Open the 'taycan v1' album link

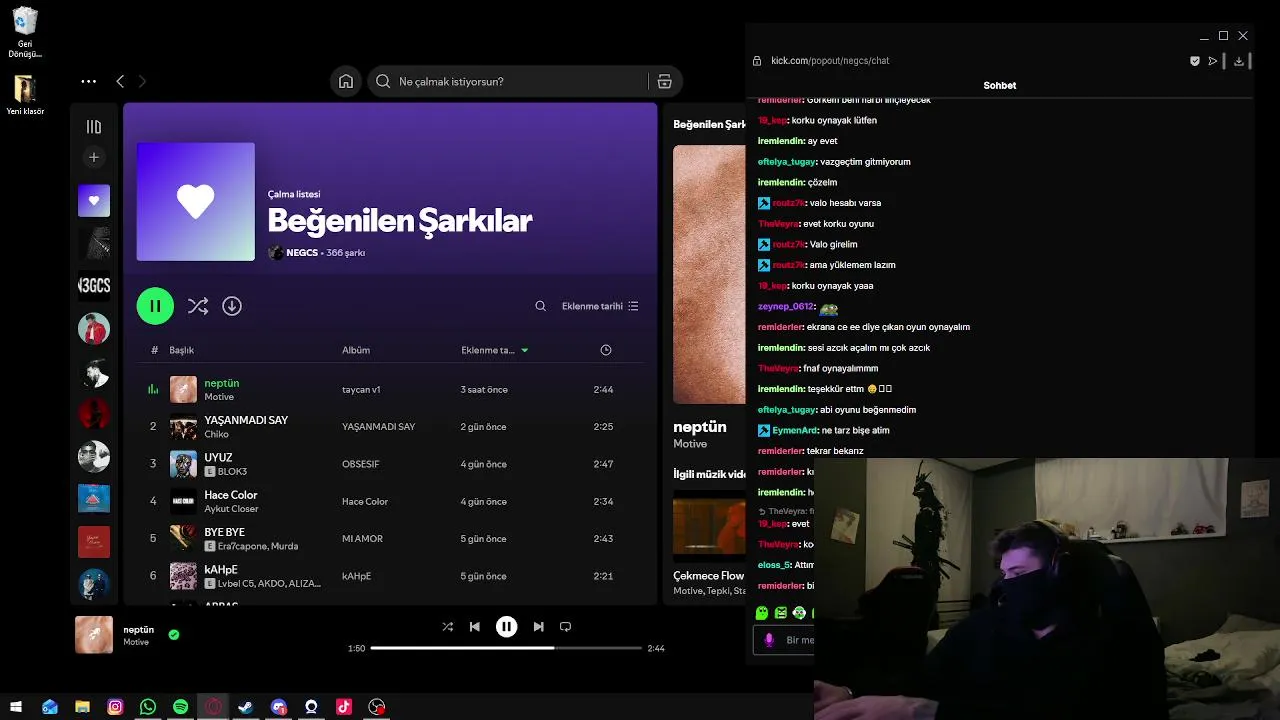[361, 389]
